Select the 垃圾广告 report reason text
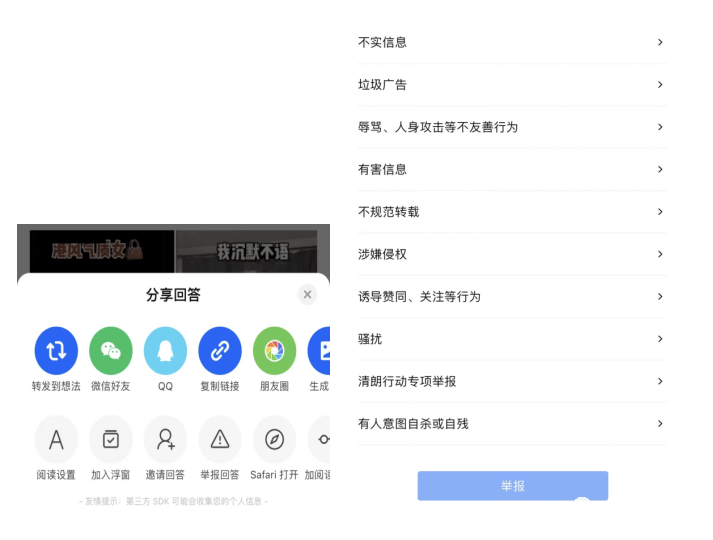Viewport: 713px width, 540px height. (x=382, y=85)
